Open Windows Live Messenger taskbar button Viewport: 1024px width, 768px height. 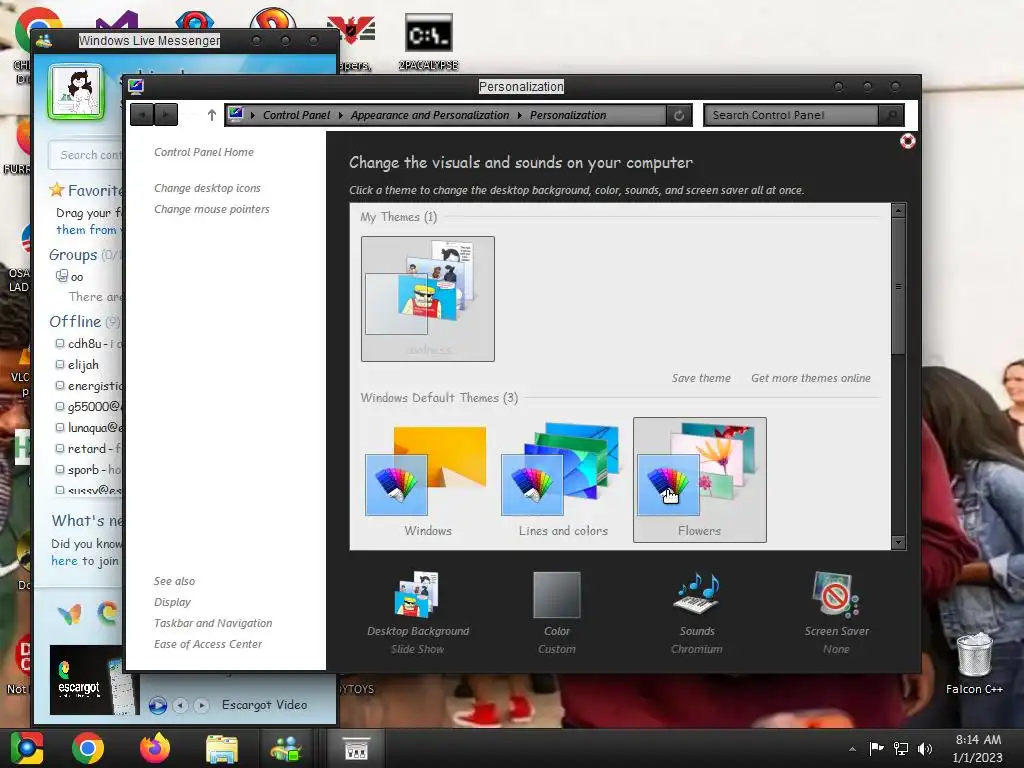click(287, 748)
